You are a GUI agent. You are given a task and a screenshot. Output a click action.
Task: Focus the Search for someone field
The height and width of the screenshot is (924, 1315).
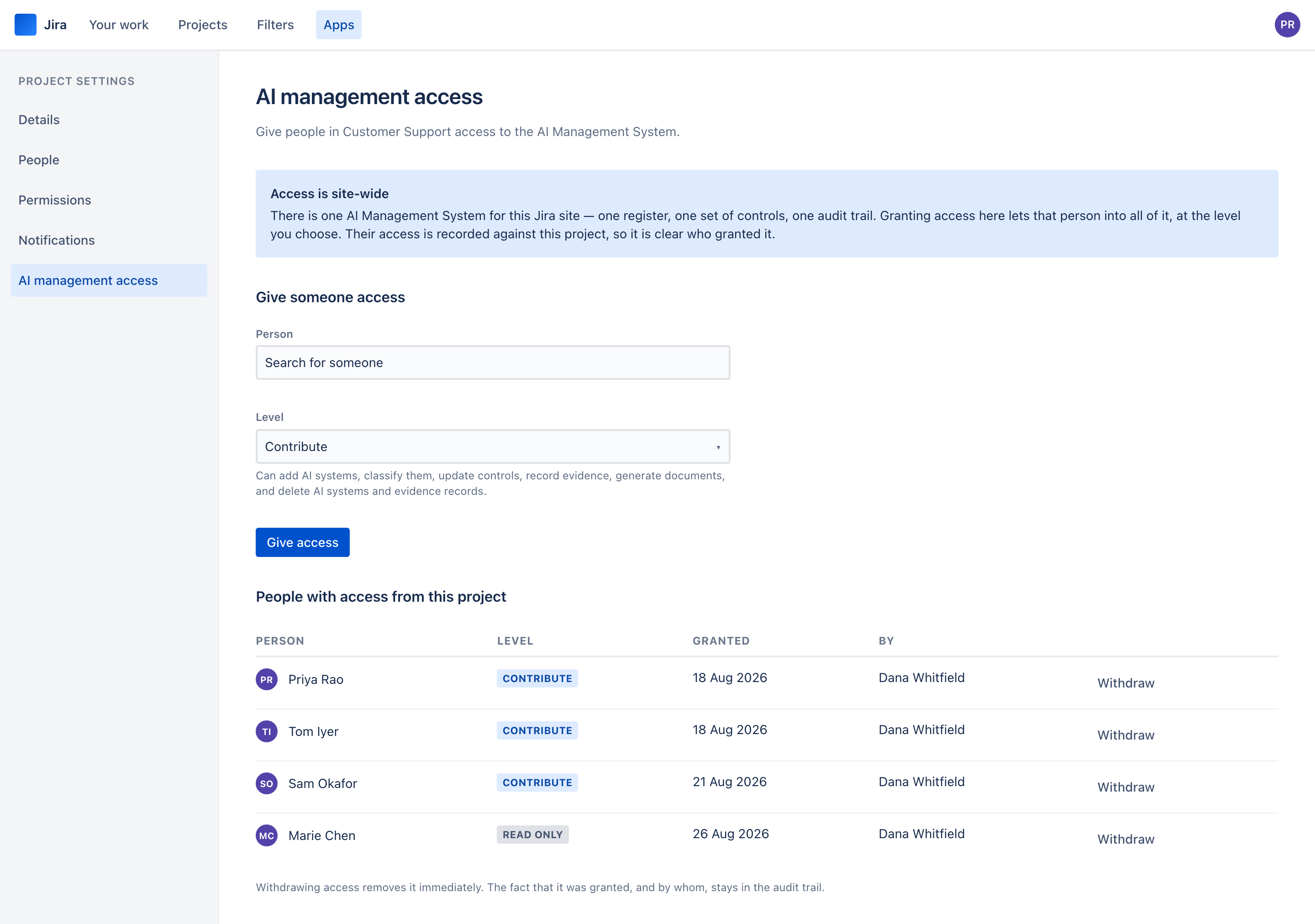tap(493, 362)
